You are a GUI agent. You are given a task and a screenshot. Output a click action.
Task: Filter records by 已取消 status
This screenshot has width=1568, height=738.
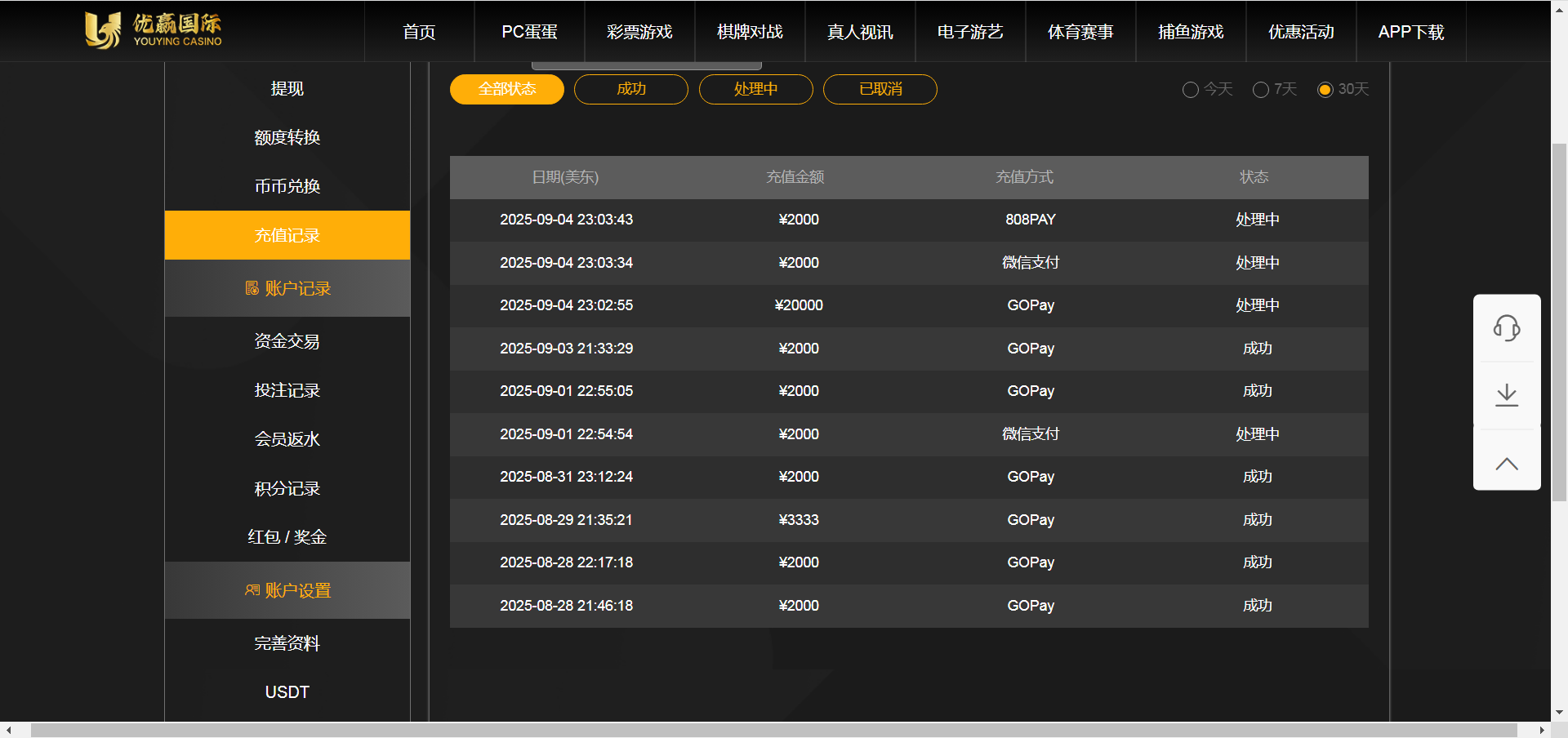tap(880, 89)
